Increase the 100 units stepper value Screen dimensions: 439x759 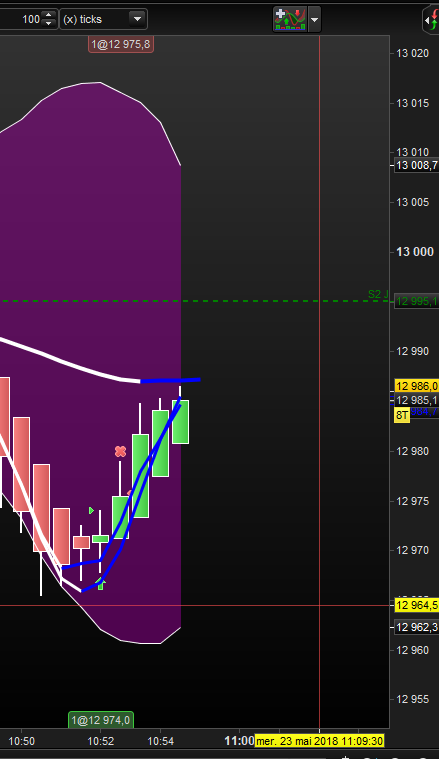(48, 15)
